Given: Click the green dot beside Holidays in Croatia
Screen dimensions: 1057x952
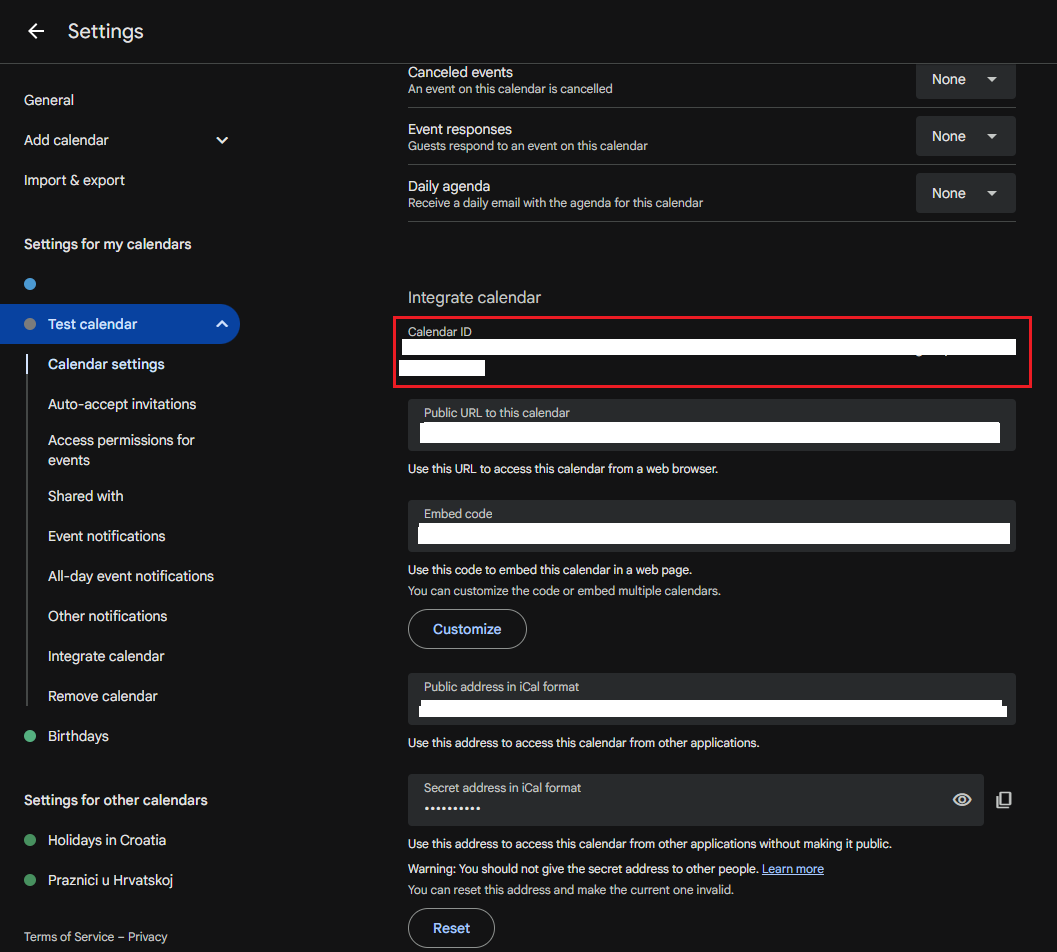Looking at the screenshot, I should coord(30,840).
